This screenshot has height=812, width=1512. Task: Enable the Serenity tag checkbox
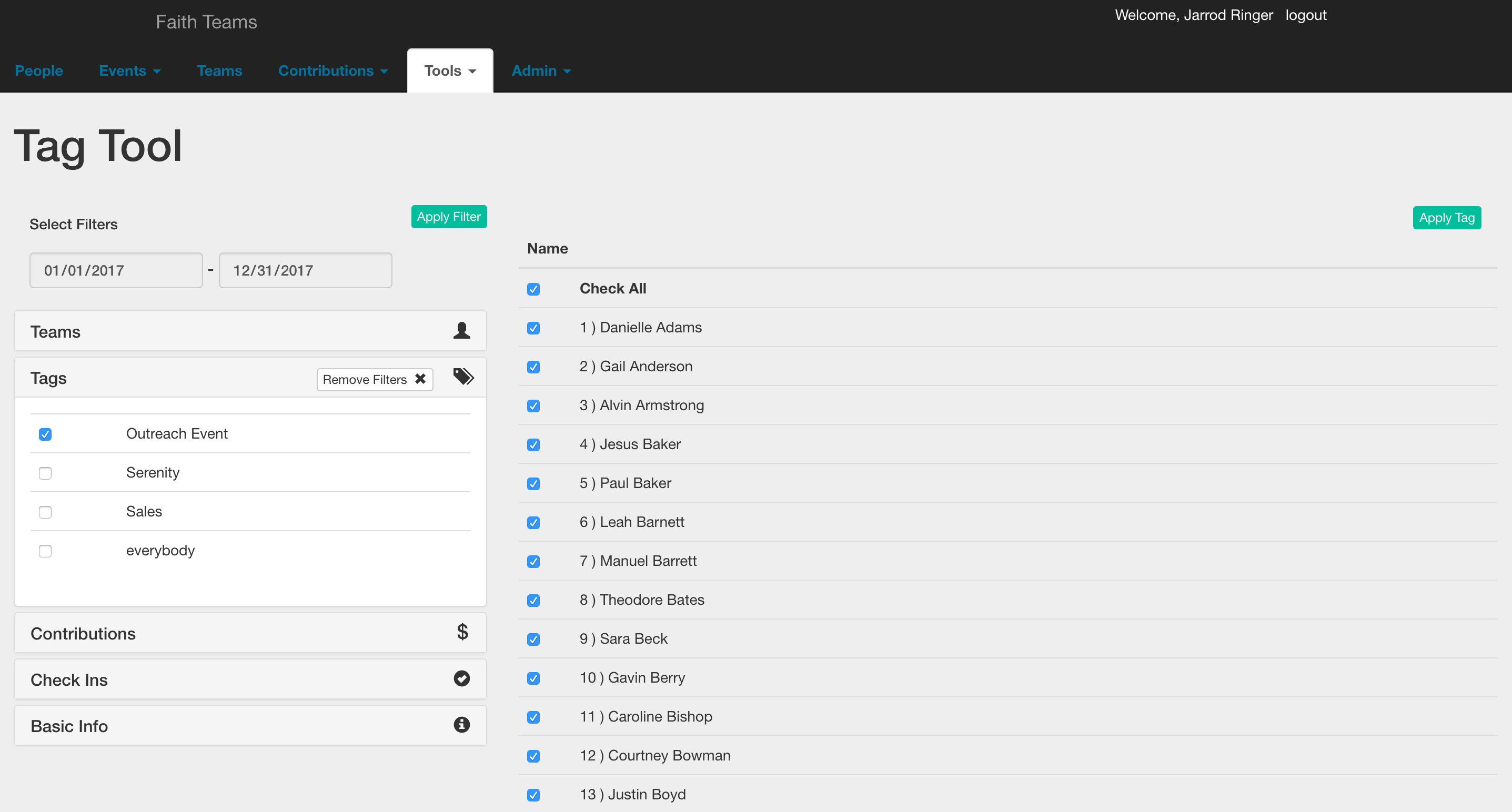[45, 473]
